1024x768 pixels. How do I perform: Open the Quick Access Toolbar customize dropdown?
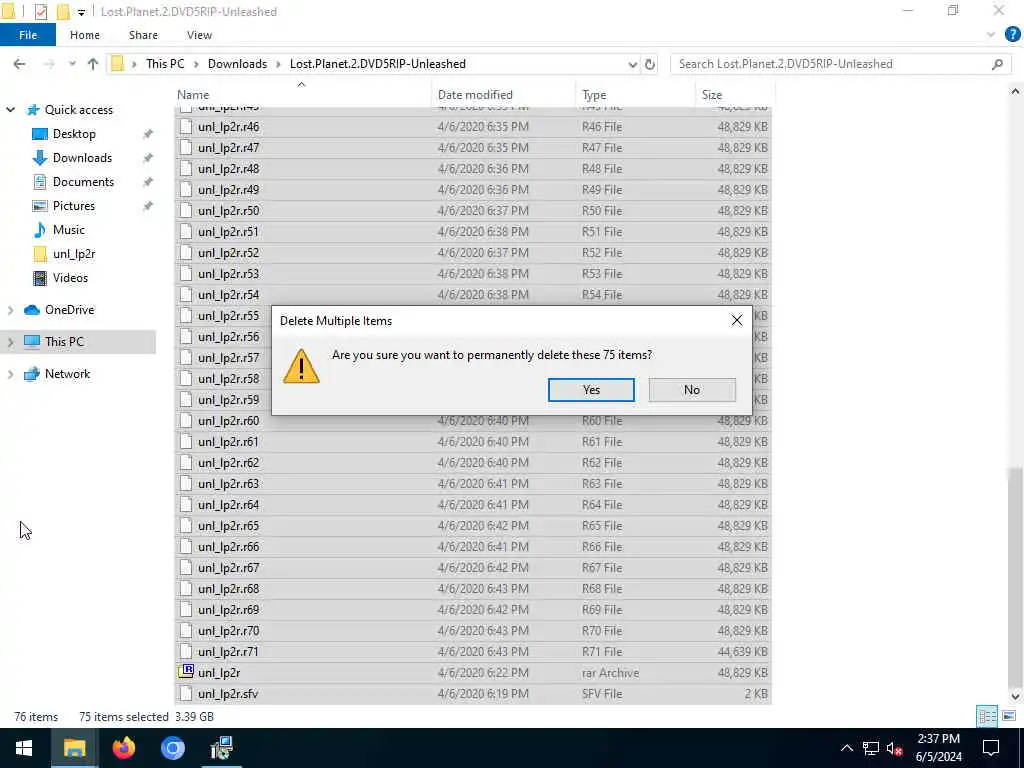coord(81,12)
